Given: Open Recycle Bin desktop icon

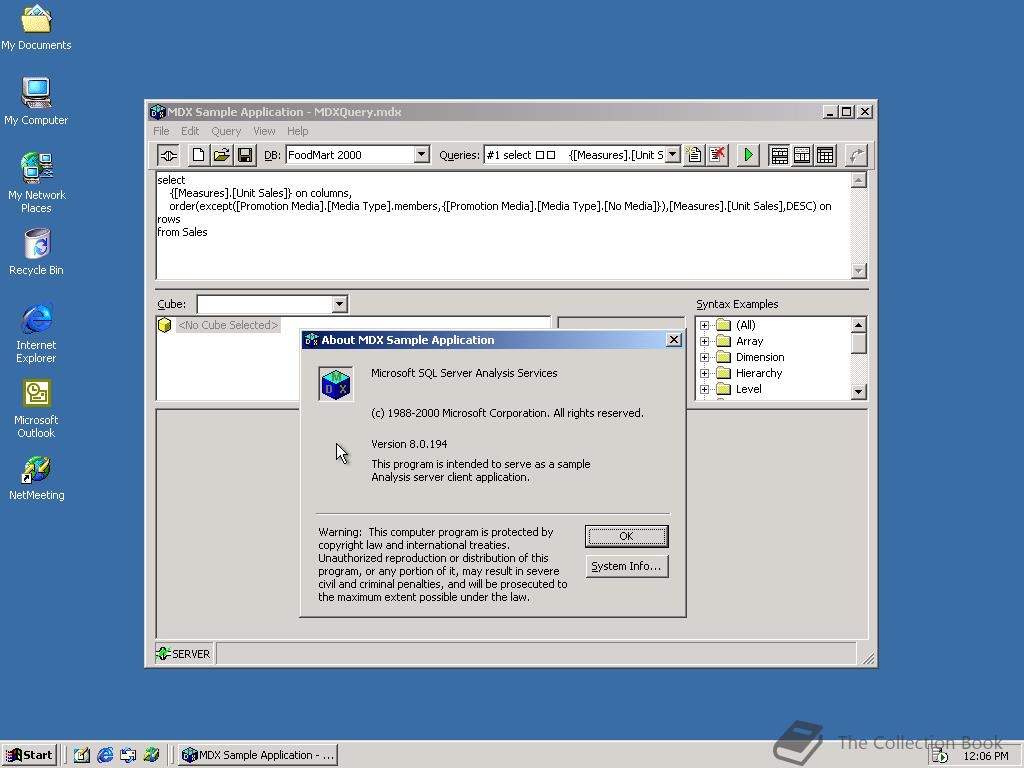Looking at the screenshot, I should [x=36, y=252].
